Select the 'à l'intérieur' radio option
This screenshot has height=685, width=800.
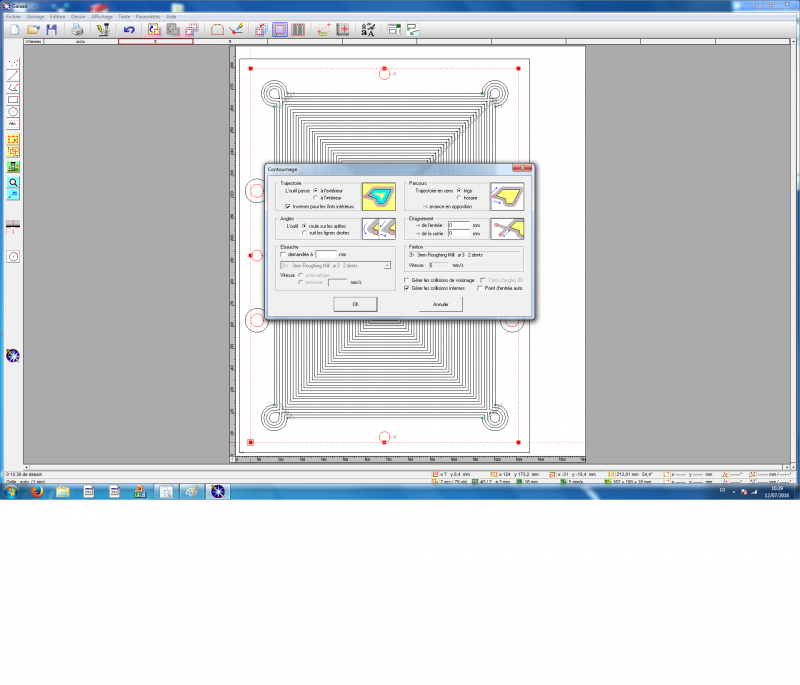(316, 198)
